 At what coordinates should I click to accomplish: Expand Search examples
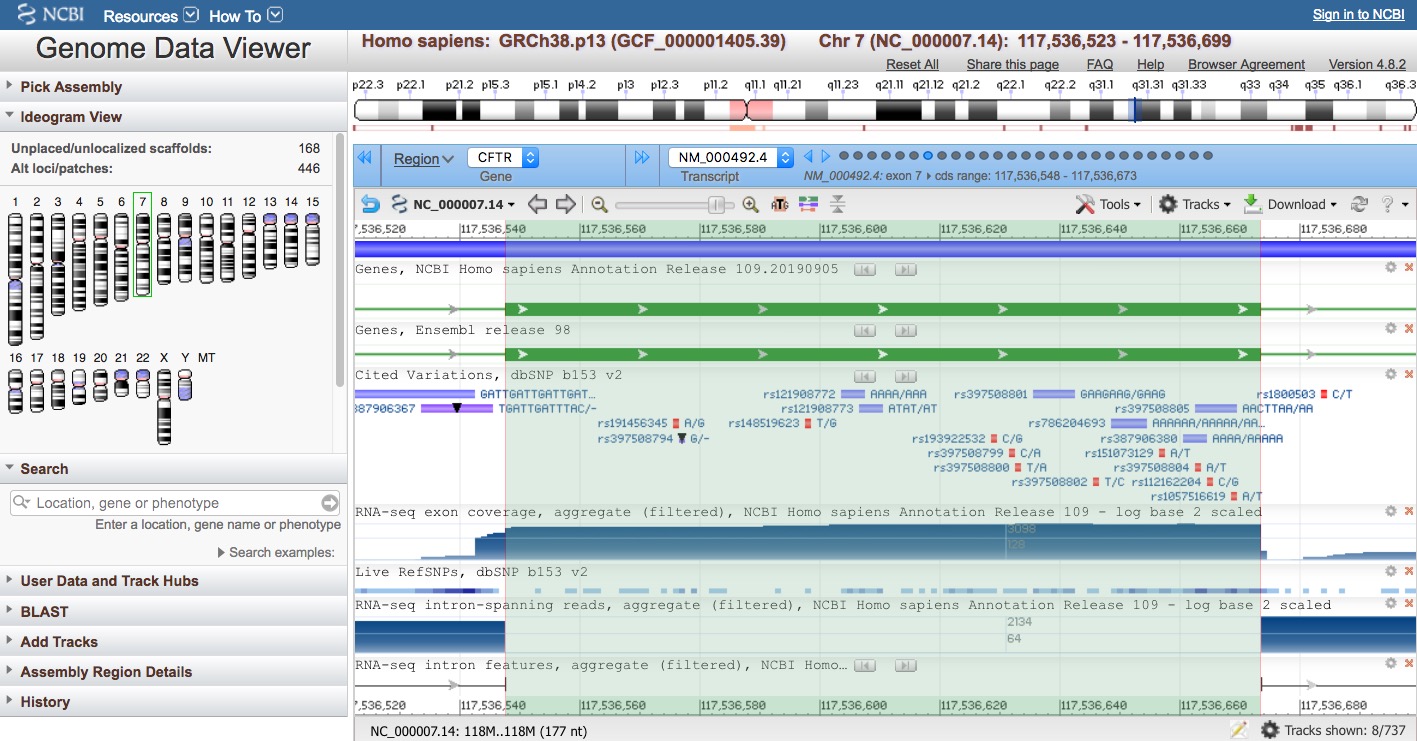click(276, 552)
